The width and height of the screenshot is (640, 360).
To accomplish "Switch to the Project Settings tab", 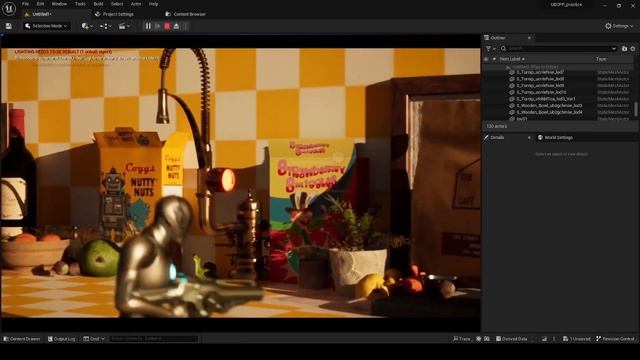I will coord(114,14).
